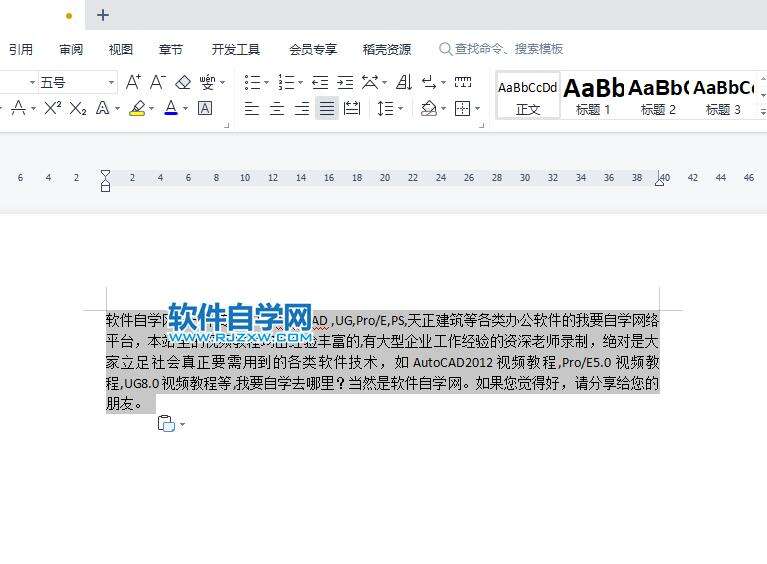Apply yellow highlight color to text

tap(137, 108)
